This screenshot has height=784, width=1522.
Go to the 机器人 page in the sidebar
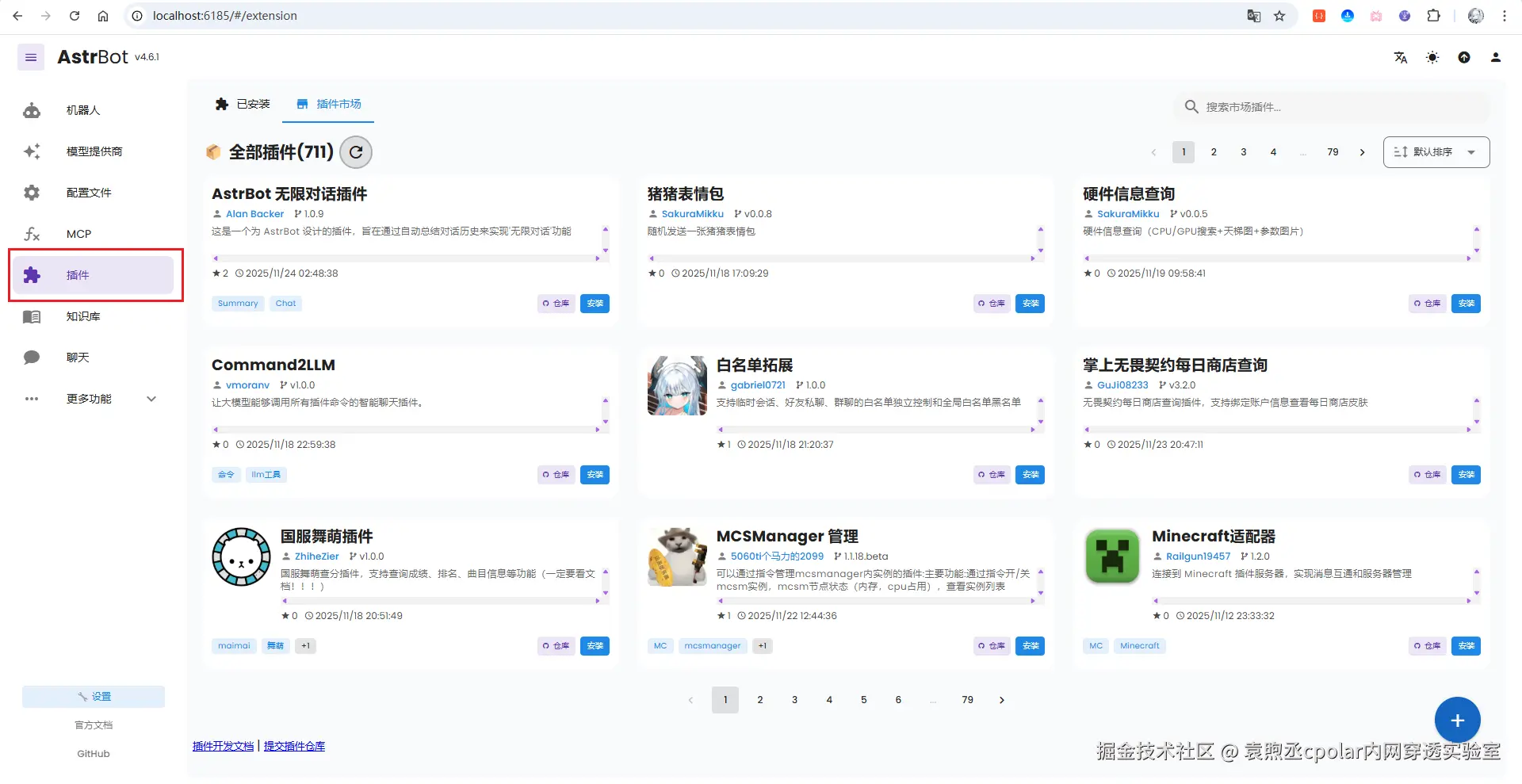click(x=94, y=110)
